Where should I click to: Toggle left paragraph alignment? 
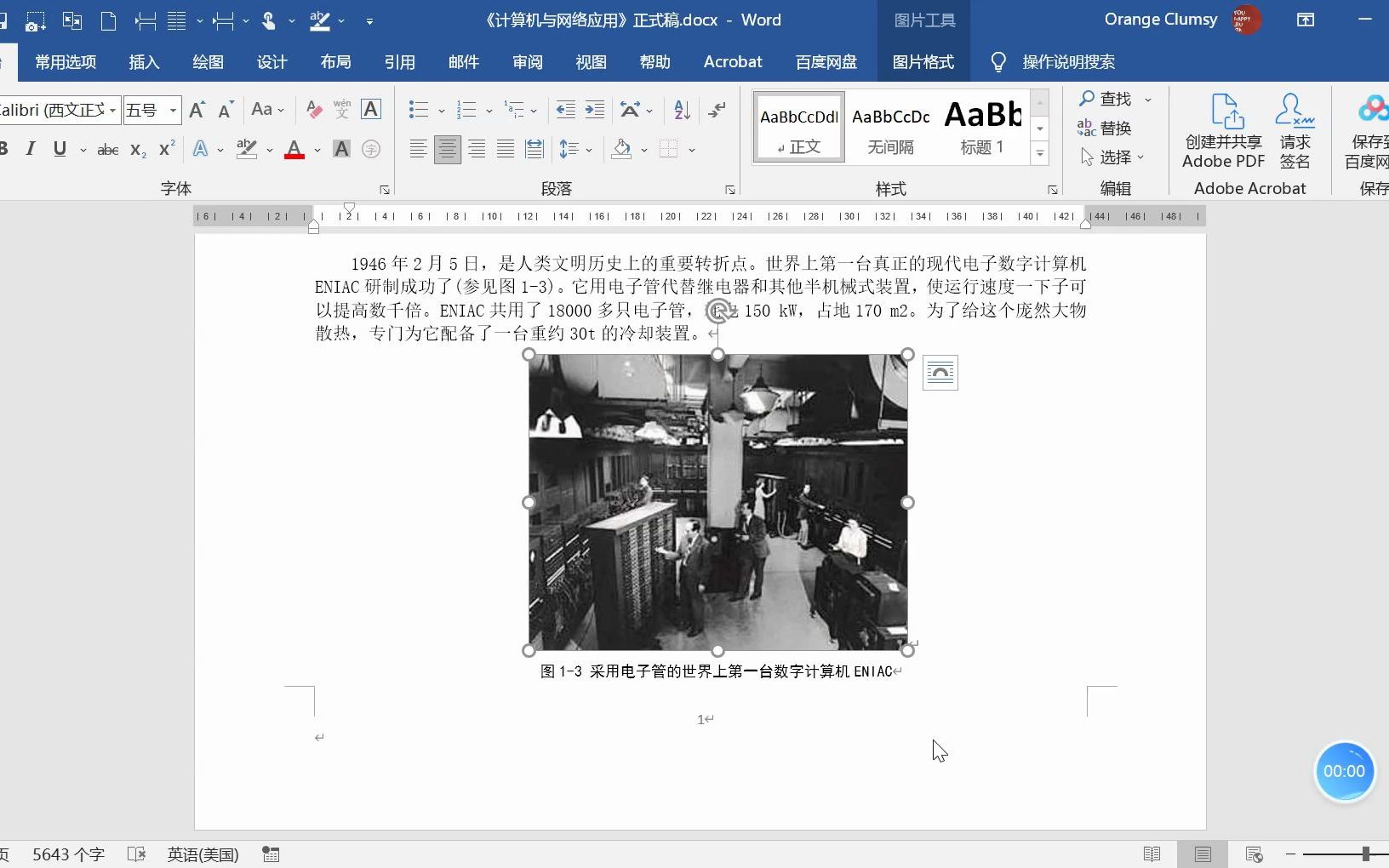click(418, 149)
